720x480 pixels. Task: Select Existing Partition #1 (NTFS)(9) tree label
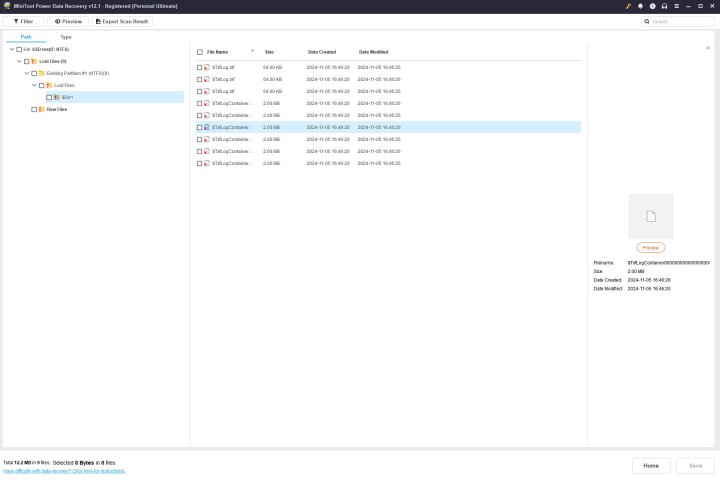[x=78, y=73]
